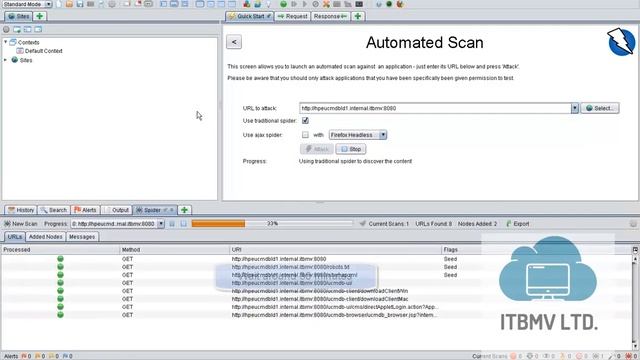Toggle the green break-on-requests circle icon

283,4
